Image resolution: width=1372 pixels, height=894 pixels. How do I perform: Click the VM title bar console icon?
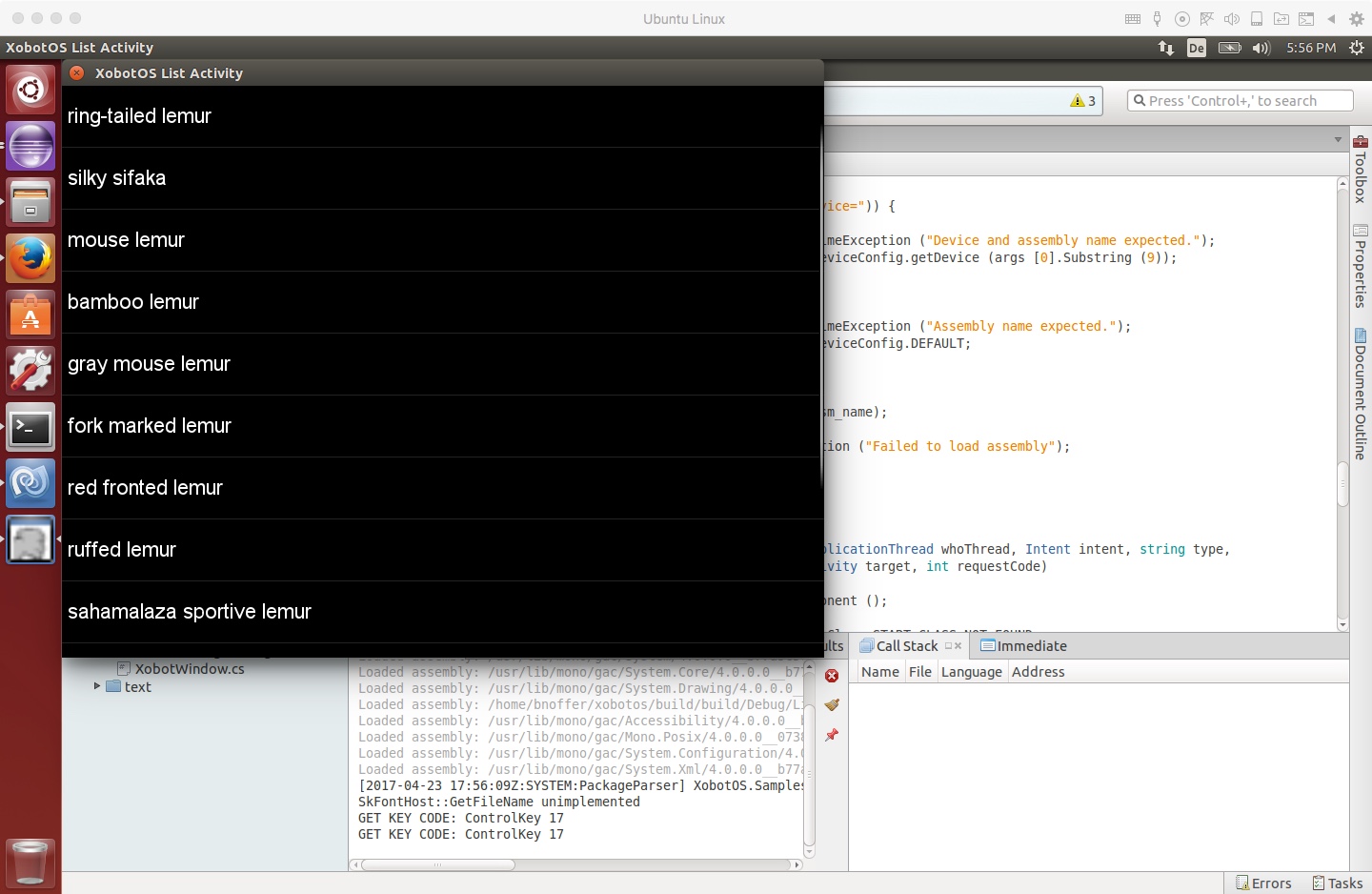point(1306,19)
